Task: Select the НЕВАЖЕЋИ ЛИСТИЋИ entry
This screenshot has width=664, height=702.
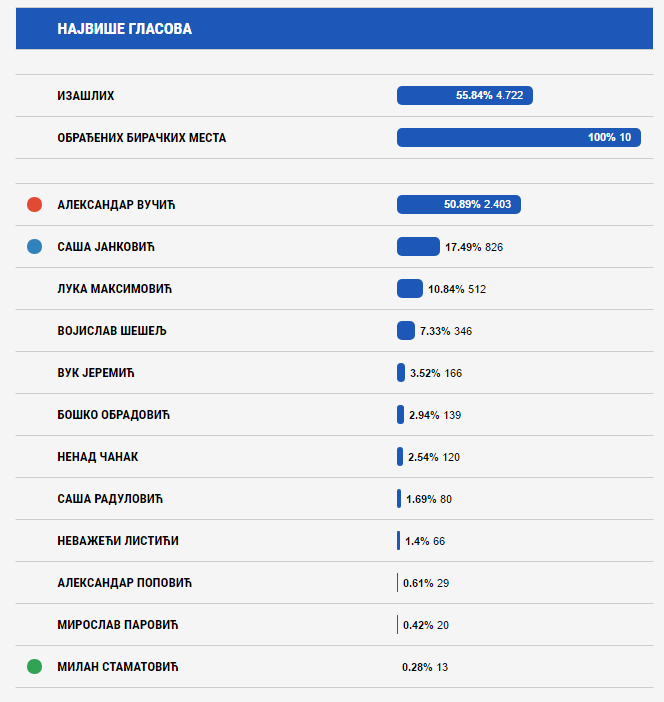Action: pyautogui.click(x=119, y=541)
